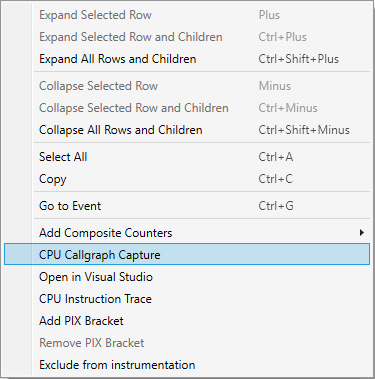375x379 pixels.
Task: Click Expand All Rows and Children
Action: (187, 59)
